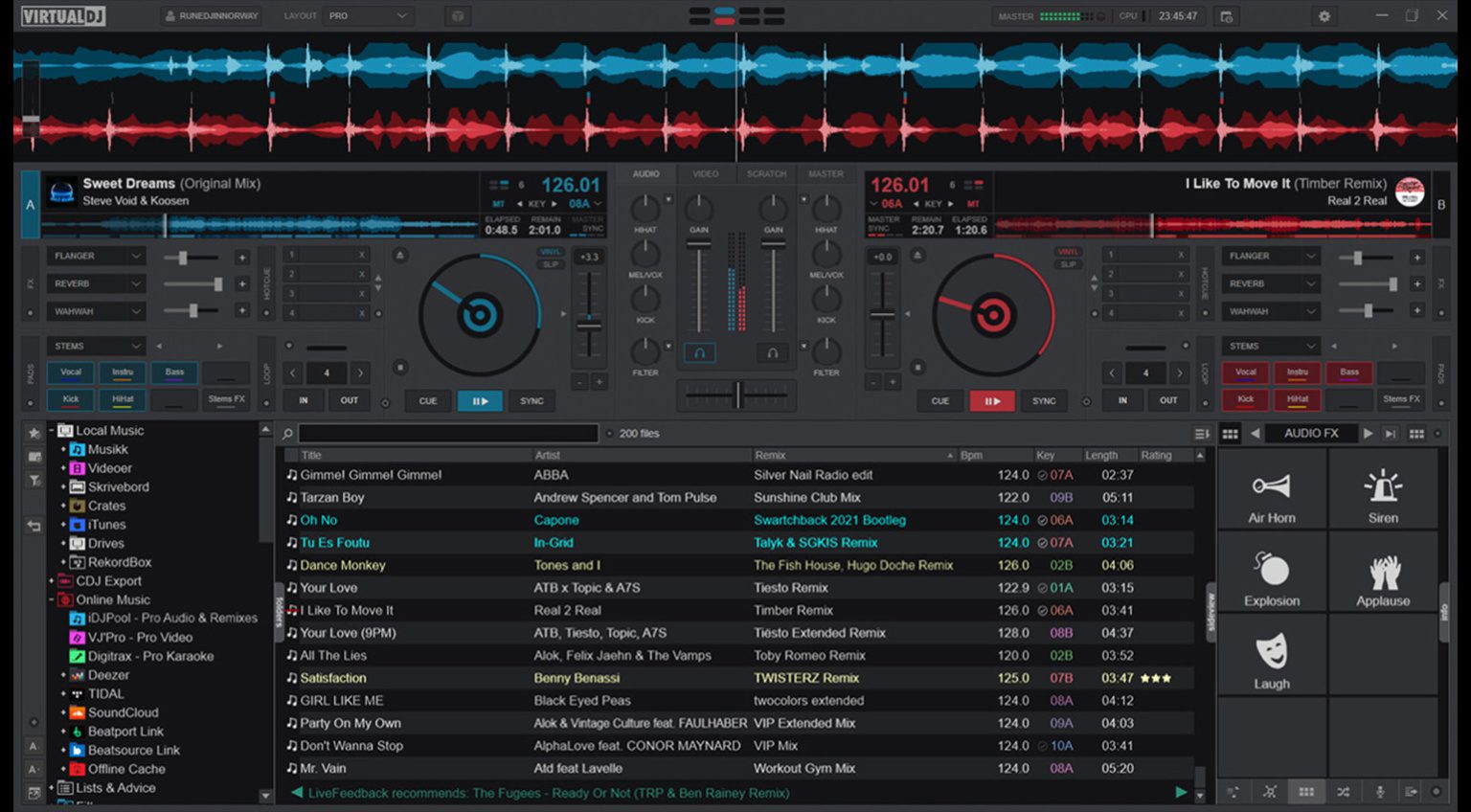Switch to the SCRATCH mixer tab
Image resolution: width=1471 pixels, height=812 pixels.
click(766, 173)
